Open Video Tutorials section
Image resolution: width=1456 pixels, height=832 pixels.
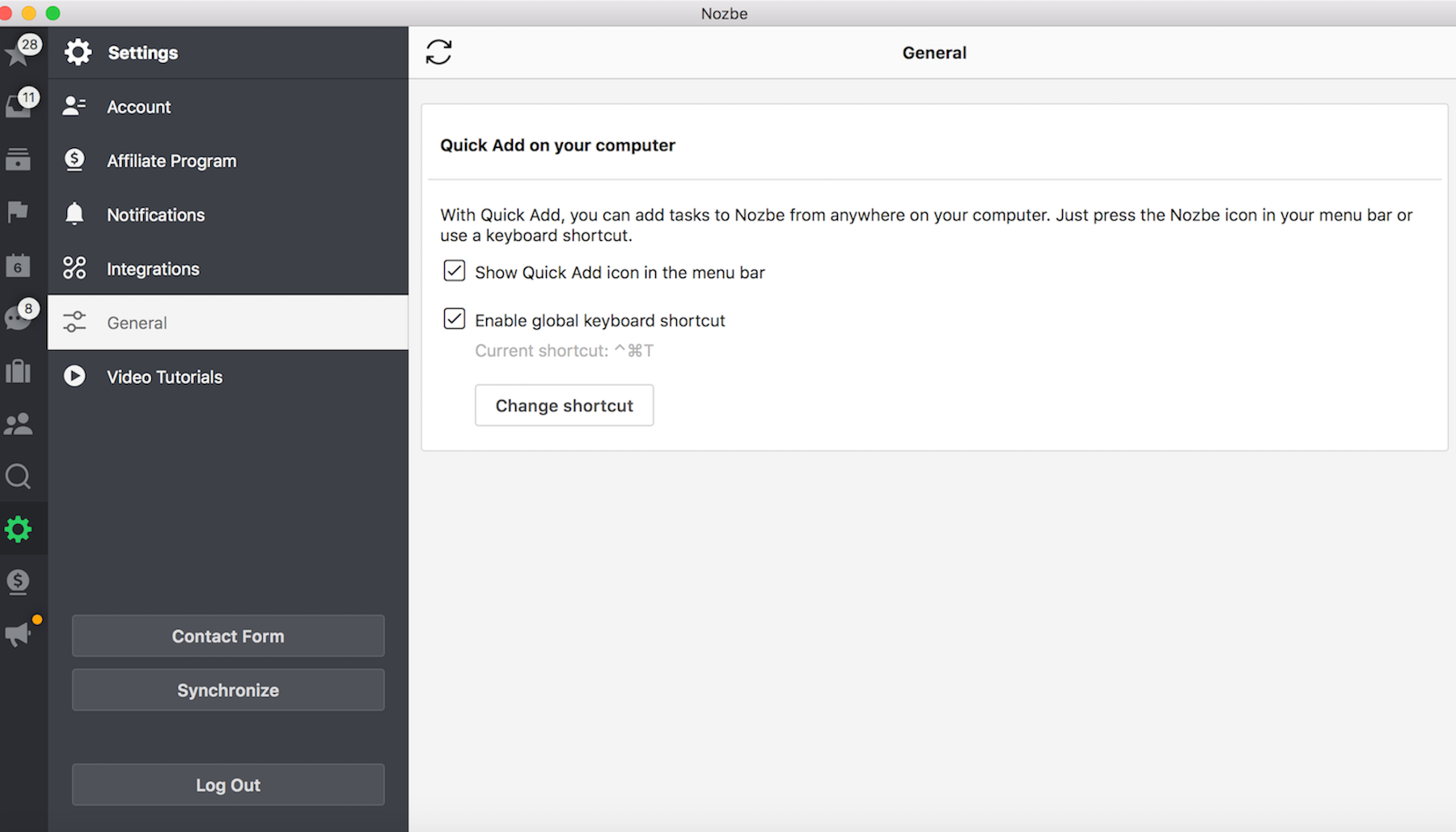tap(228, 377)
